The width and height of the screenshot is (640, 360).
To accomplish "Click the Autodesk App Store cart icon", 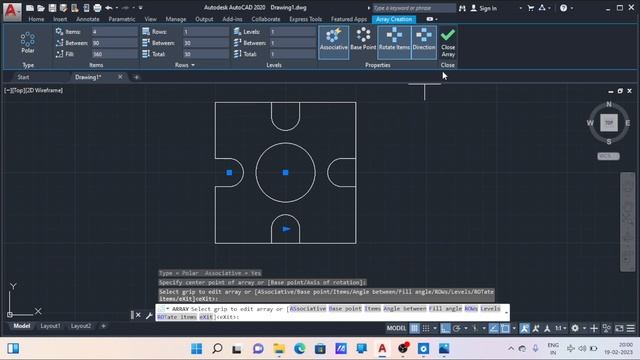I will (x=531, y=8).
